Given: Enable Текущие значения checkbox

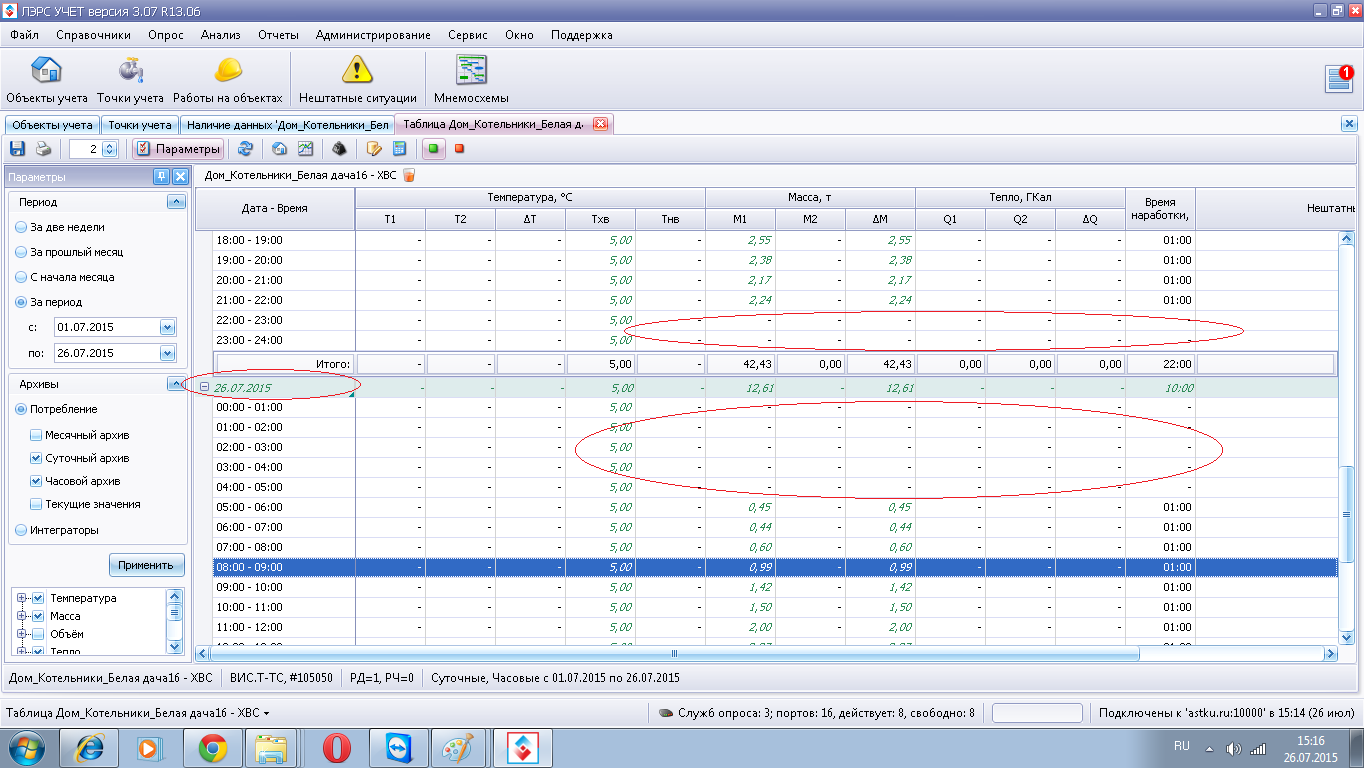Looking at the screenshot, I should tap(36, 504).
